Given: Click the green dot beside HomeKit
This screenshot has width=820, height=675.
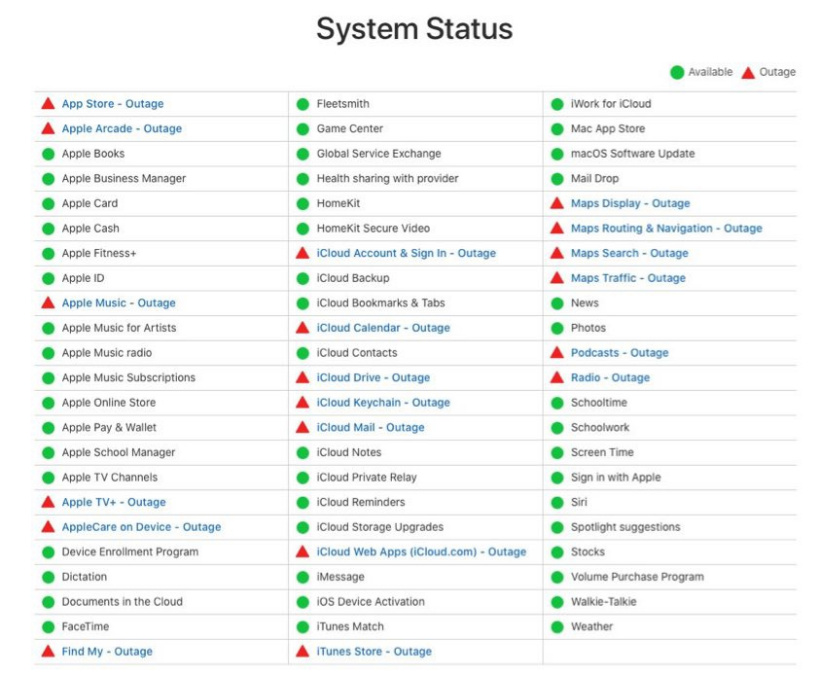Looking at the screenshot, I should tap(302, 204).
